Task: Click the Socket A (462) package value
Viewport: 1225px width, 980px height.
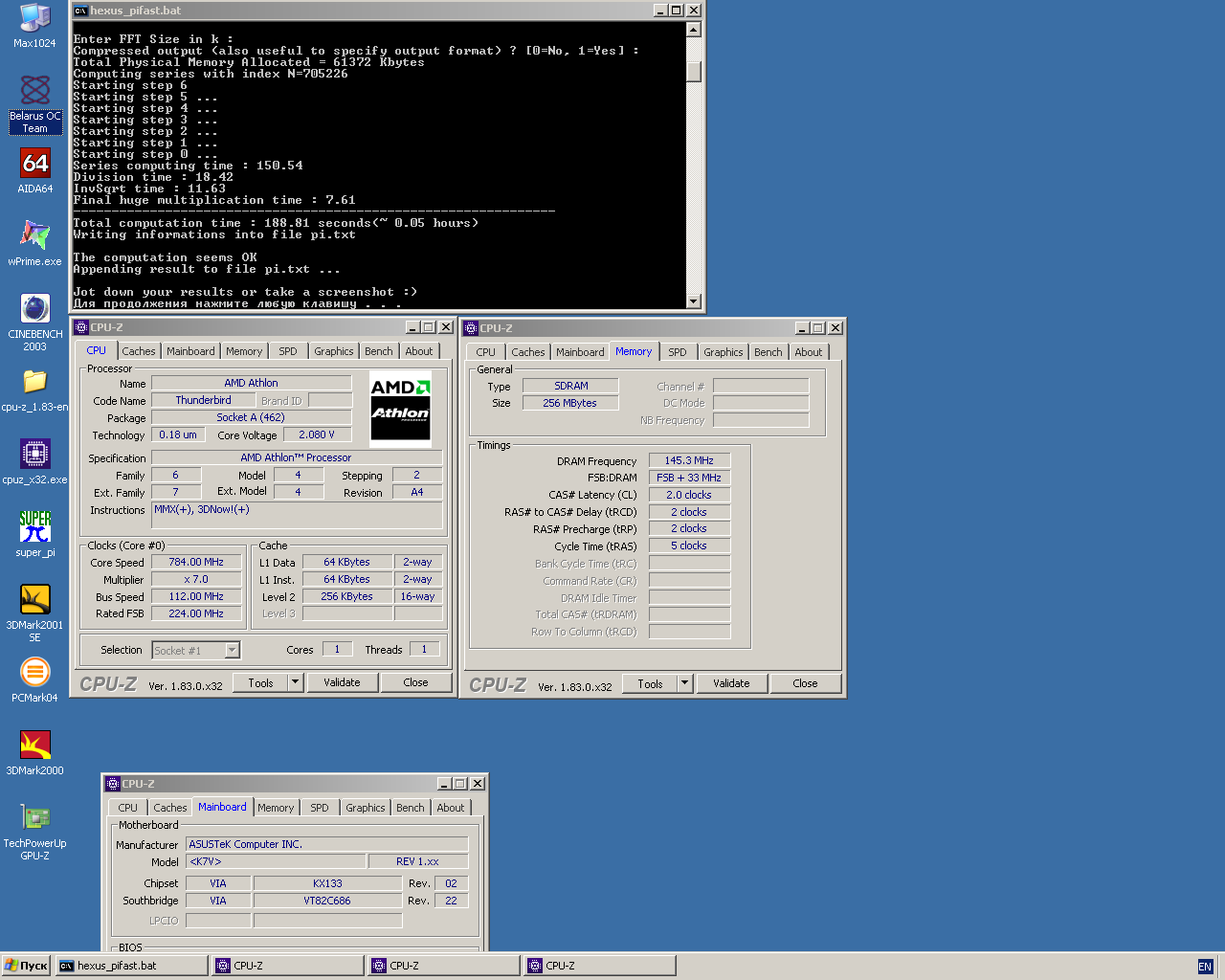Action: pyautogui.click(x=251, y=417)
